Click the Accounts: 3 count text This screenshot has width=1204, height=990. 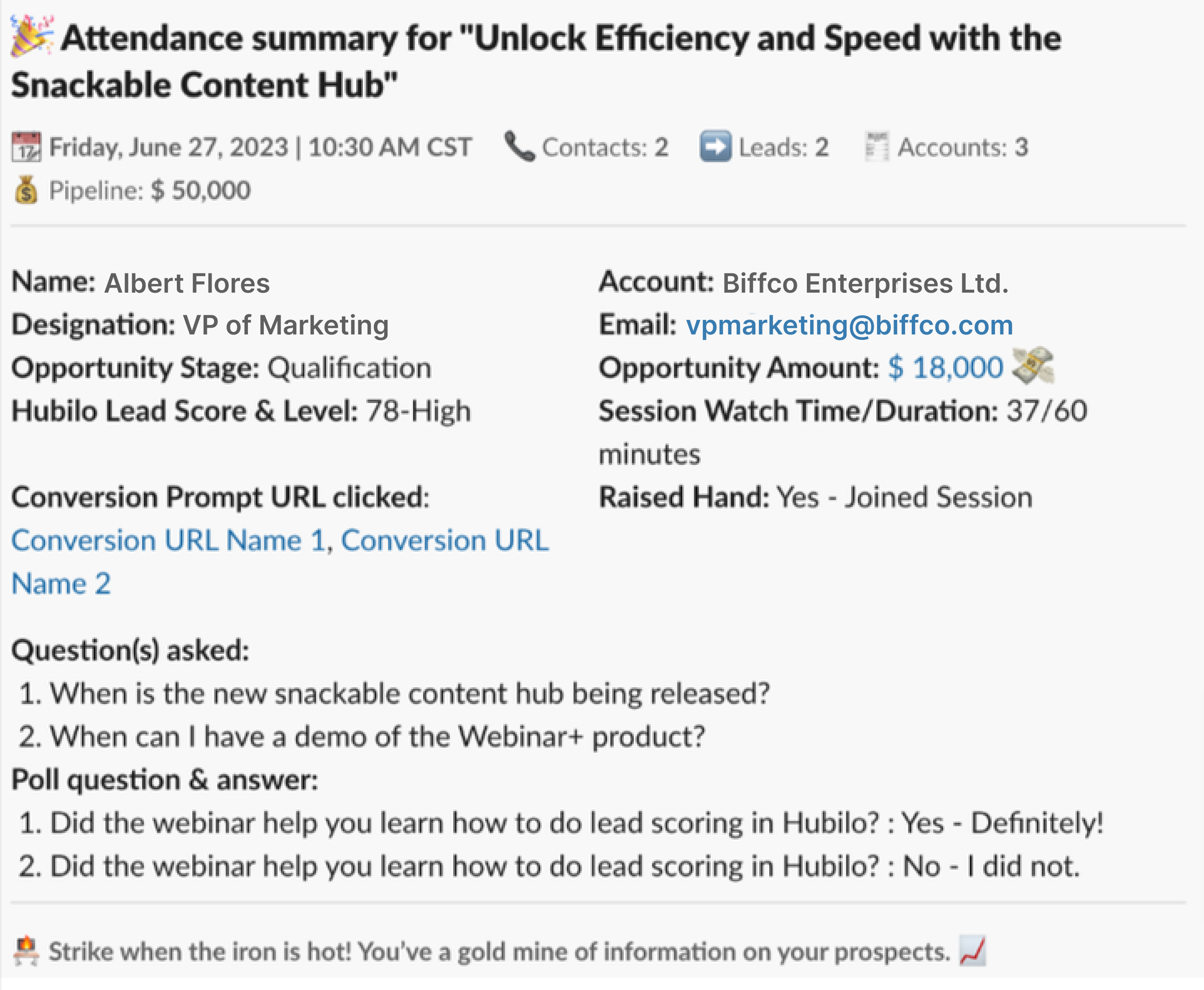coord(963,147)
